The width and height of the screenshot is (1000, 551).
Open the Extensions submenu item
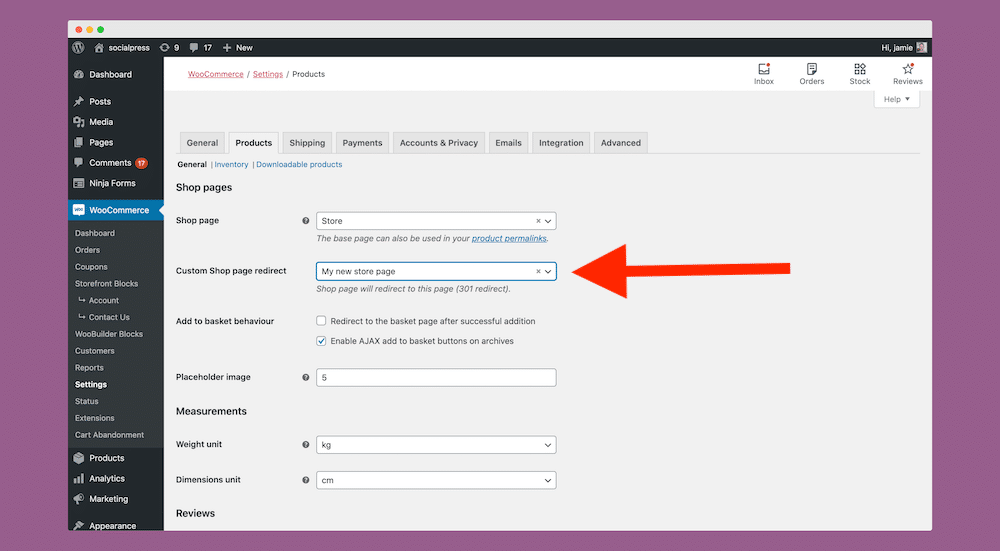[x=95, y=418]
